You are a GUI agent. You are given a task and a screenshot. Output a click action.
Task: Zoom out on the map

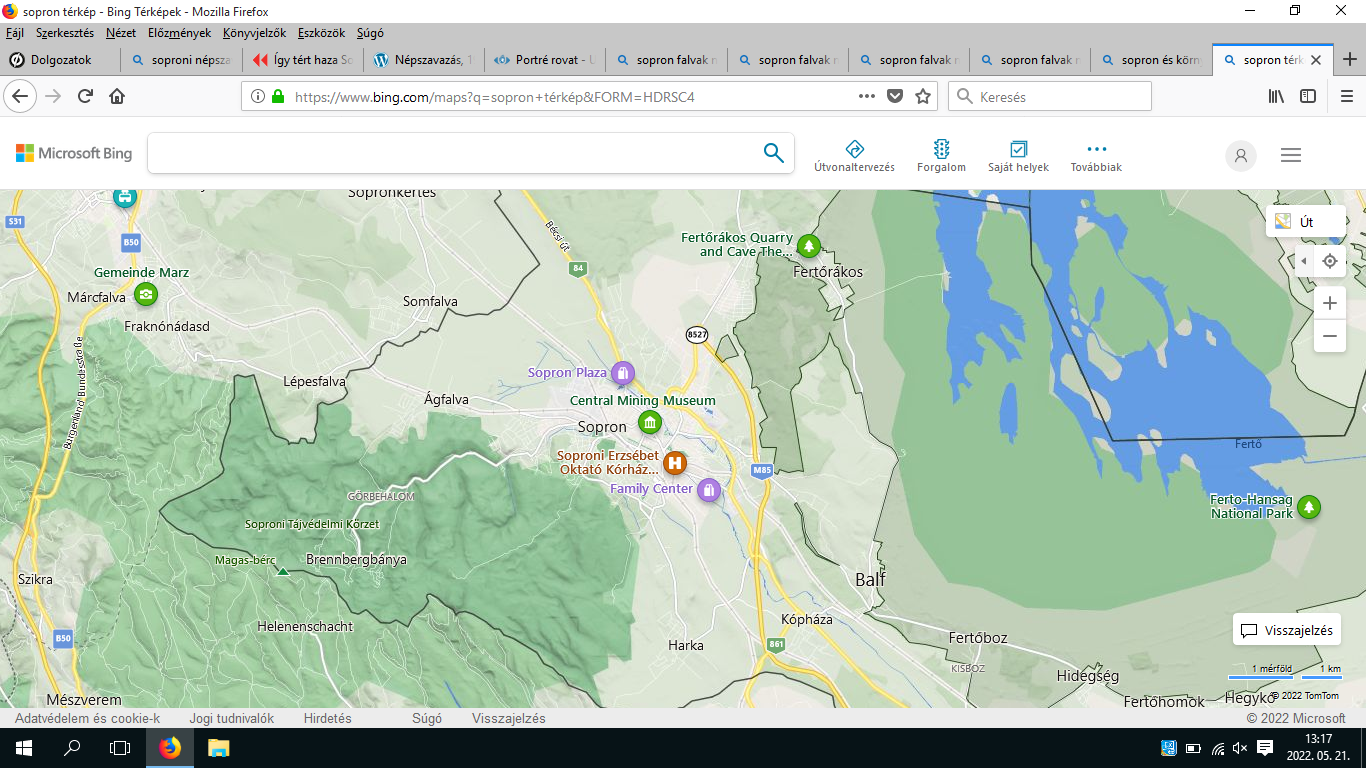click(x=1329, y=336)
